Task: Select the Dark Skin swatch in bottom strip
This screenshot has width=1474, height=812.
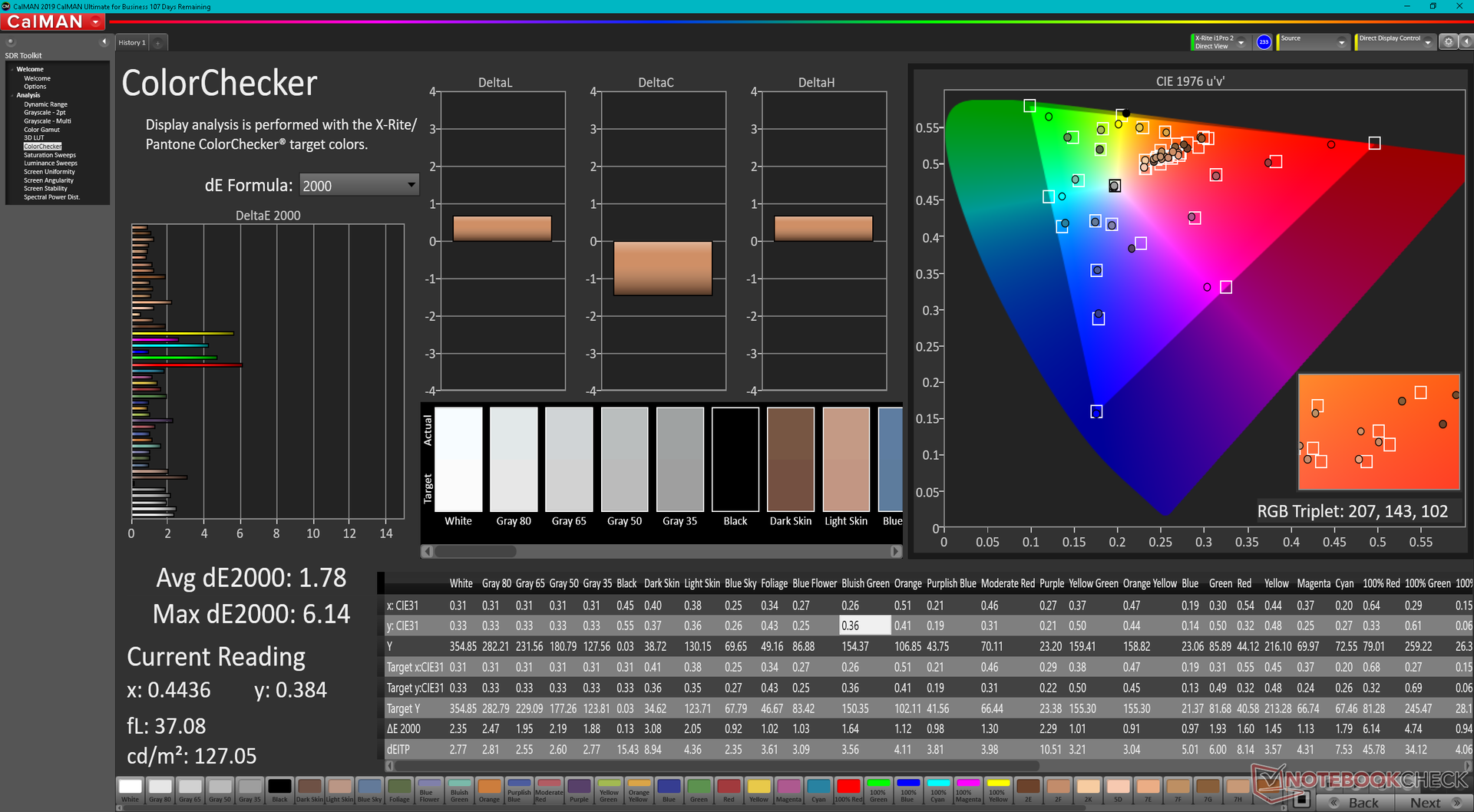Action: click(309, 790)
